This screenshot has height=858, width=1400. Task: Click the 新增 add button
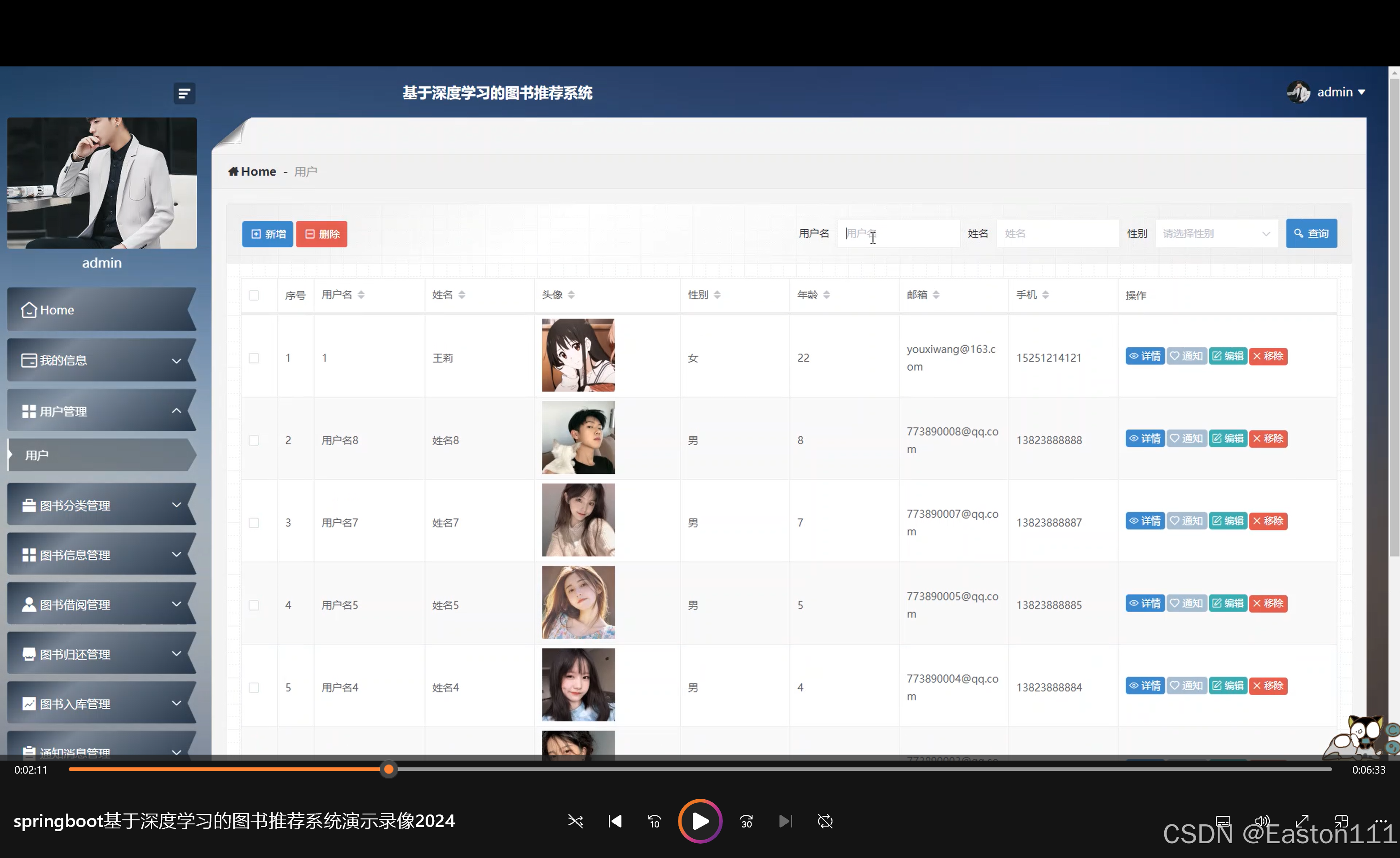coord(268,234)
